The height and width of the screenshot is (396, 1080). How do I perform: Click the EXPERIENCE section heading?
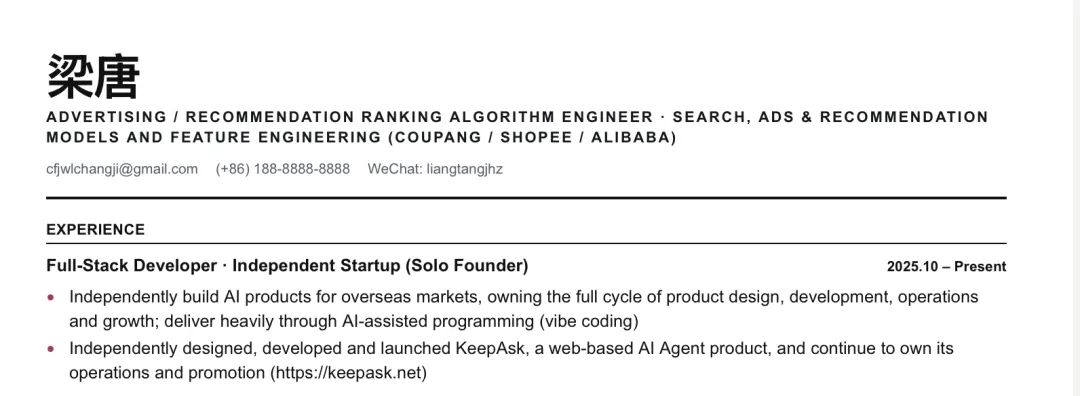point(96,229)
